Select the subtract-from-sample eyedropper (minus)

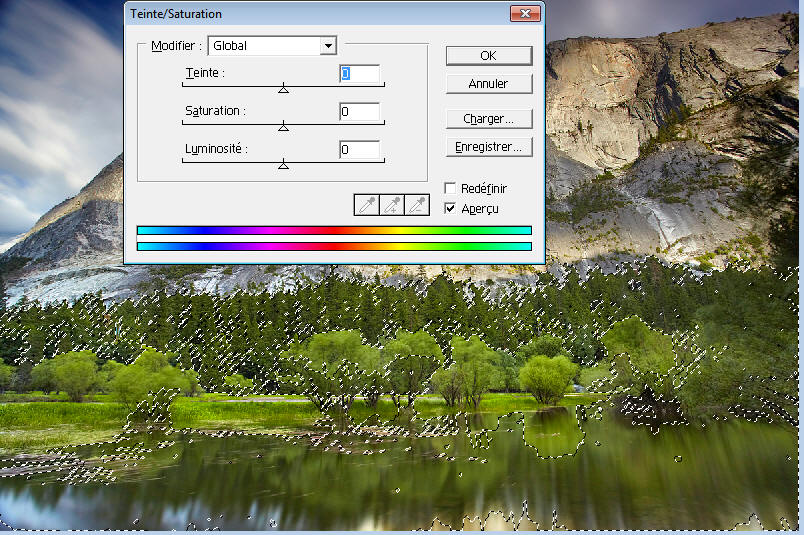tap(417, 205)
